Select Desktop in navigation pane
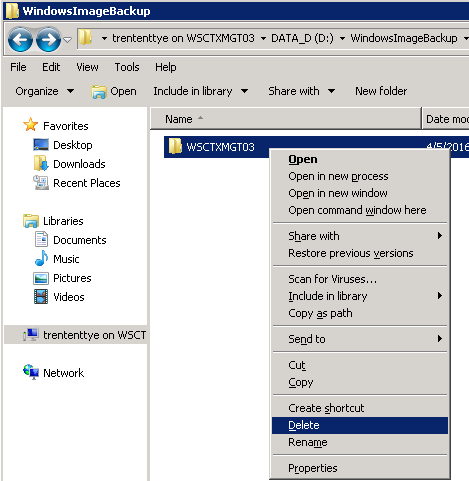Viewport: 469px width, 481px height. [x=73, y=145]
